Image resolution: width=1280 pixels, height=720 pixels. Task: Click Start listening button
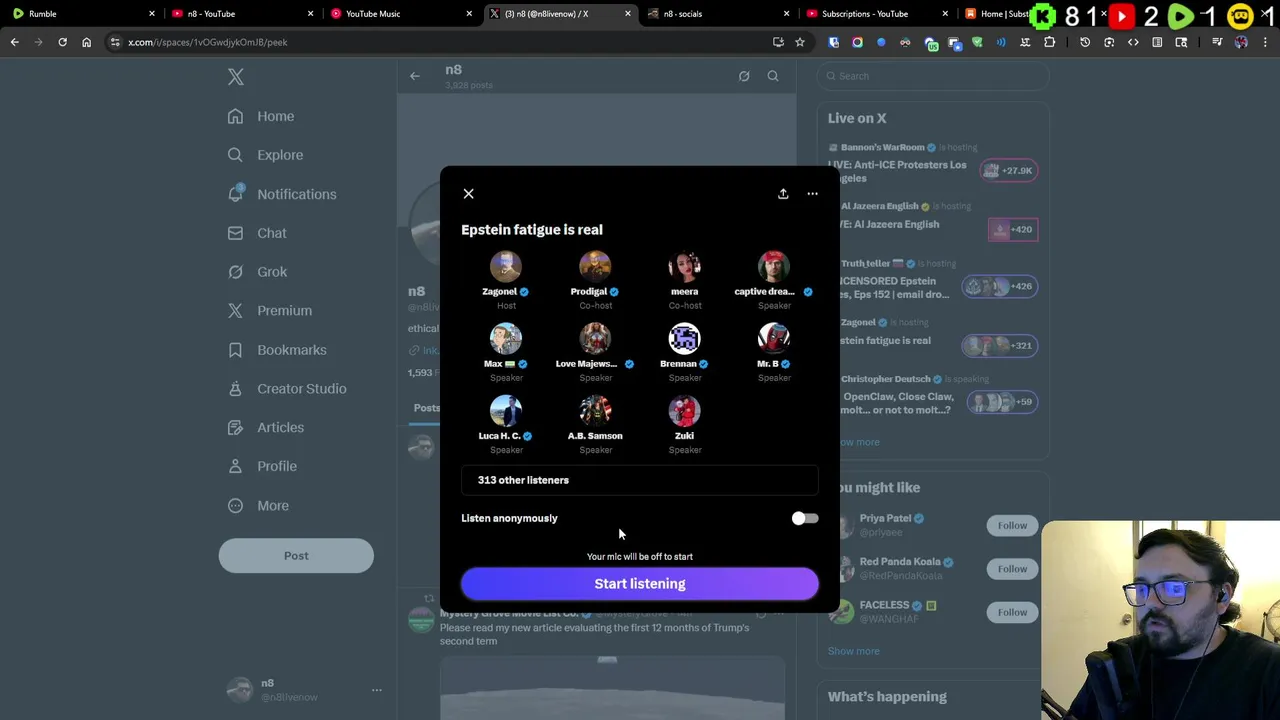pos(640,584)
